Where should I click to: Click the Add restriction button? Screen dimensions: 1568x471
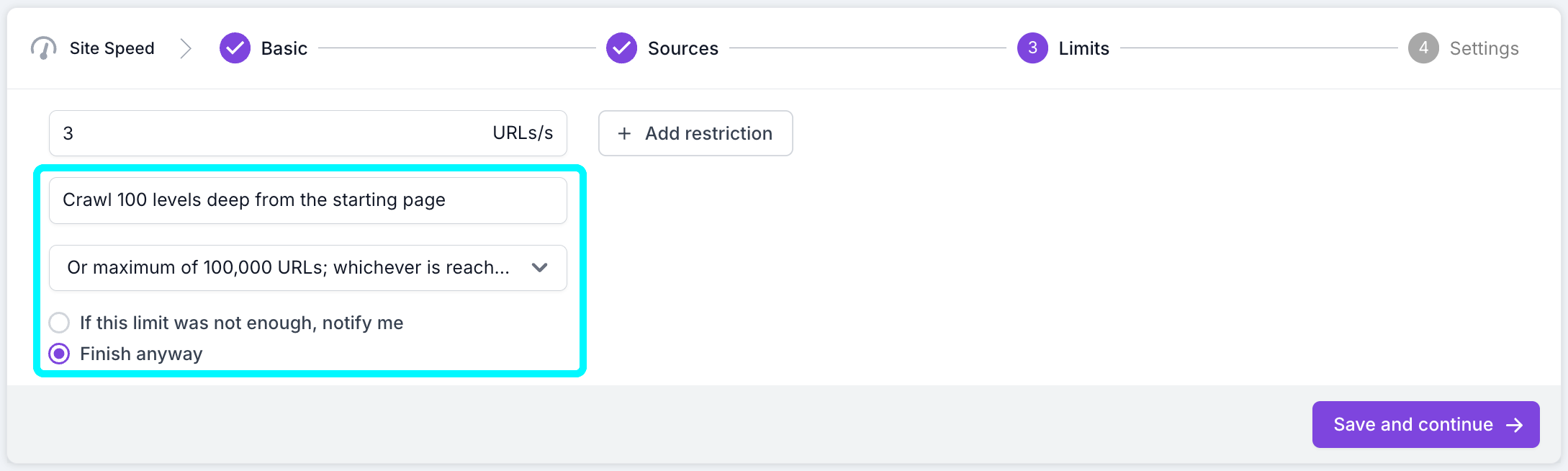[695, 133]
